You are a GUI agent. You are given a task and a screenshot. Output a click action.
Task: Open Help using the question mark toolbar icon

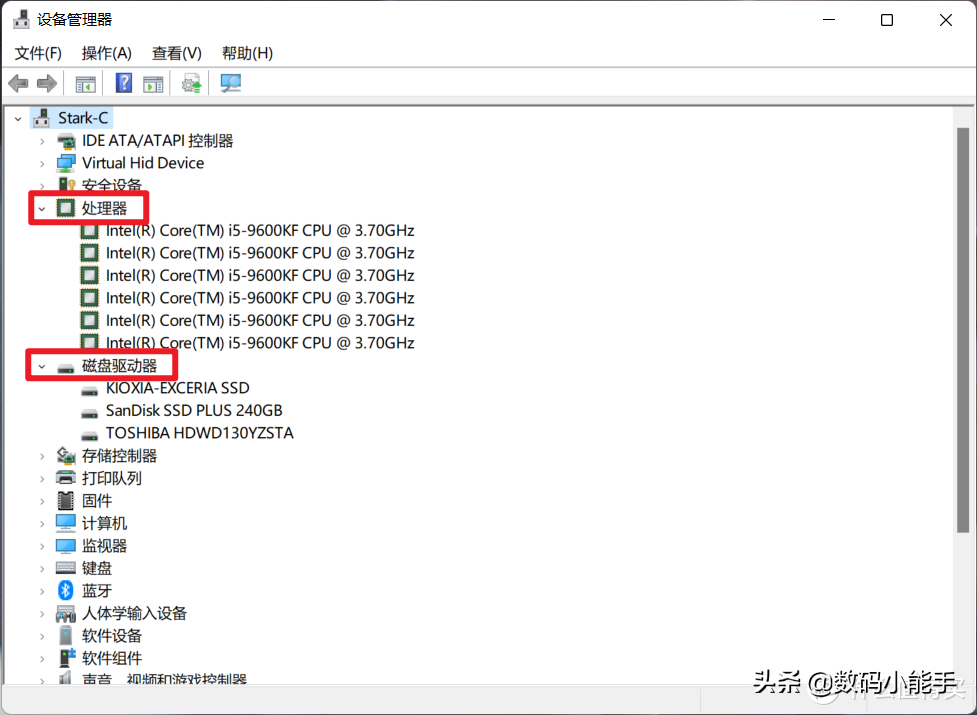pyautogui.click(x=122, y=83)
